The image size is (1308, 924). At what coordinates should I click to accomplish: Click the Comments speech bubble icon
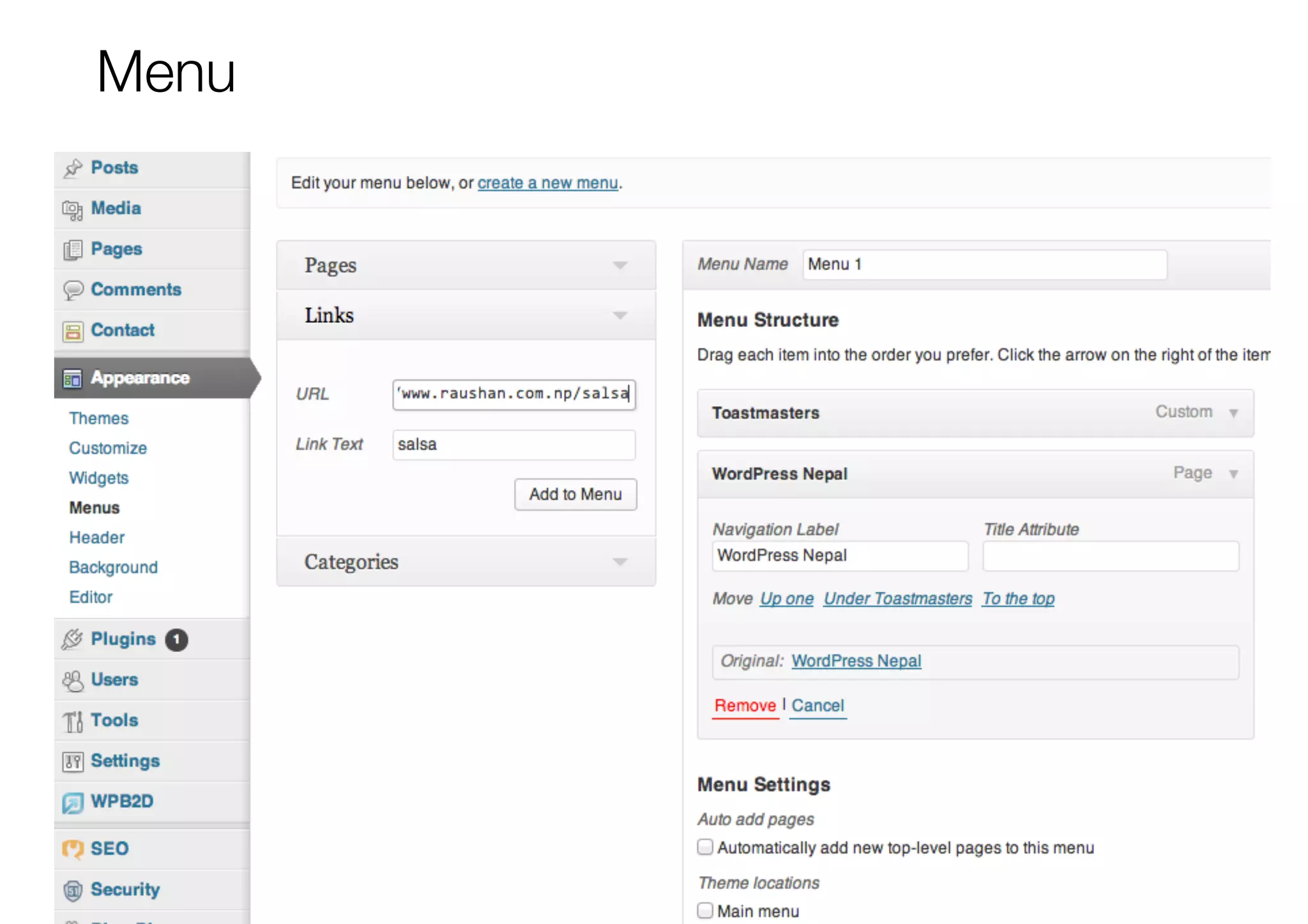tap(73, 290)
